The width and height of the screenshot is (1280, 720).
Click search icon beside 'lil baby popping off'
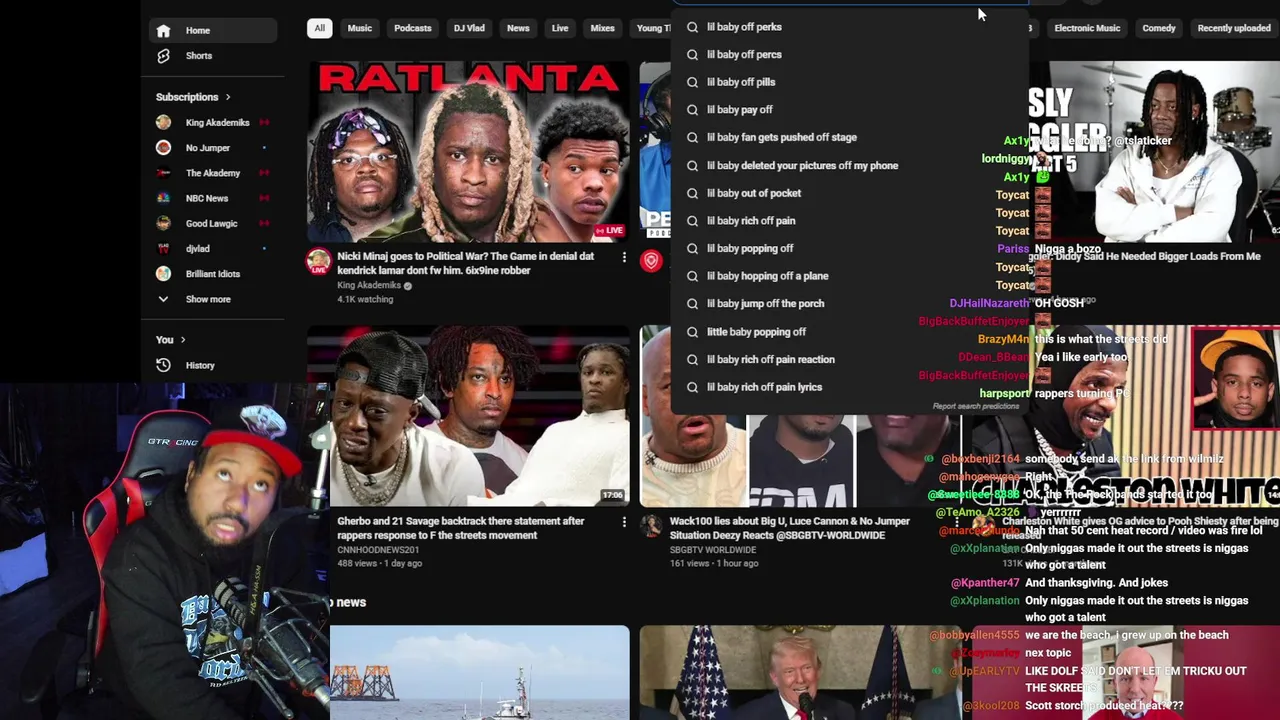(692, 248)
